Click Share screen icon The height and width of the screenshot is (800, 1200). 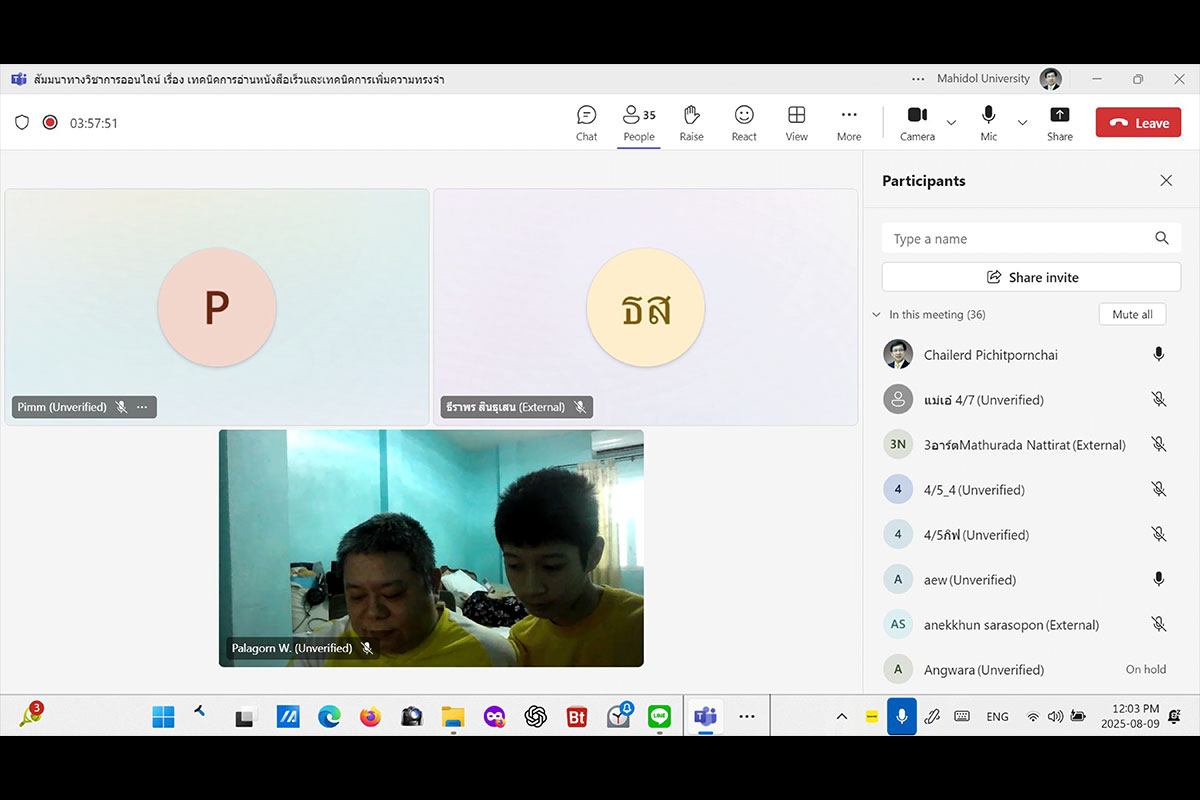point(1059,122)
